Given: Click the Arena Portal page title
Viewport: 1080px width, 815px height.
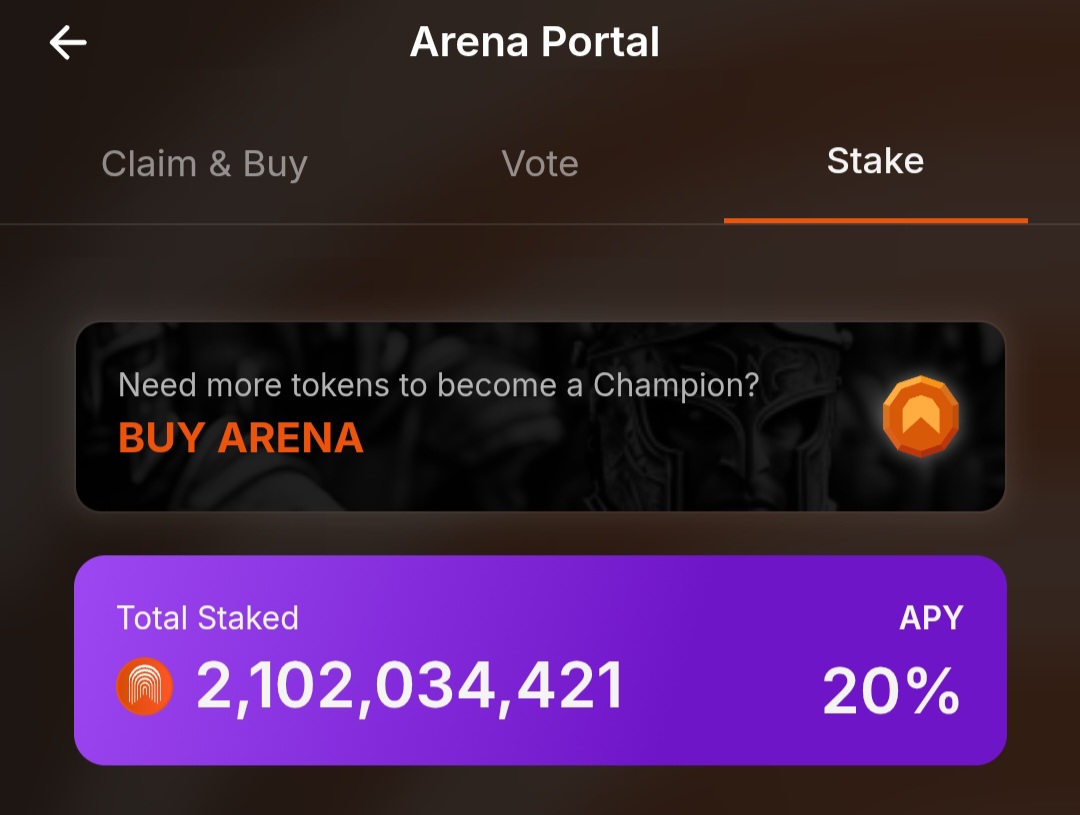Looking at the screenshot, I should click(535, 43).
